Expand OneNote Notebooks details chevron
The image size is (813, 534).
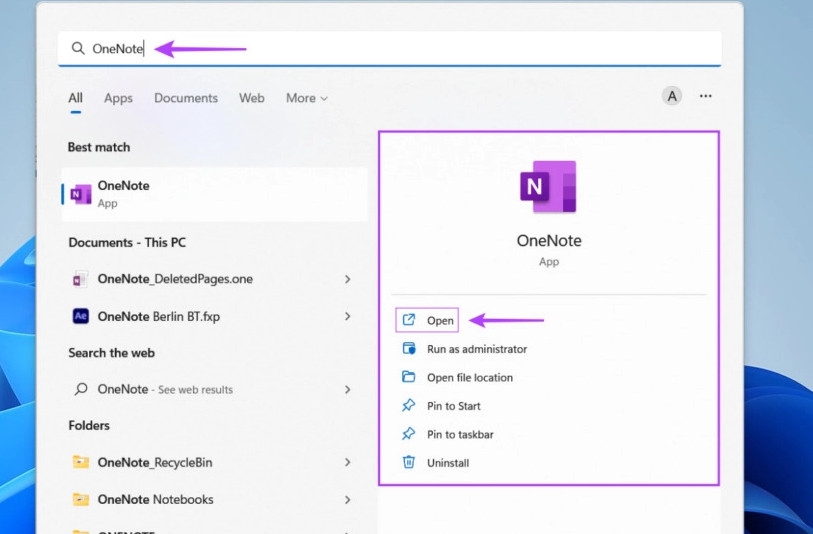coord(347,499)
